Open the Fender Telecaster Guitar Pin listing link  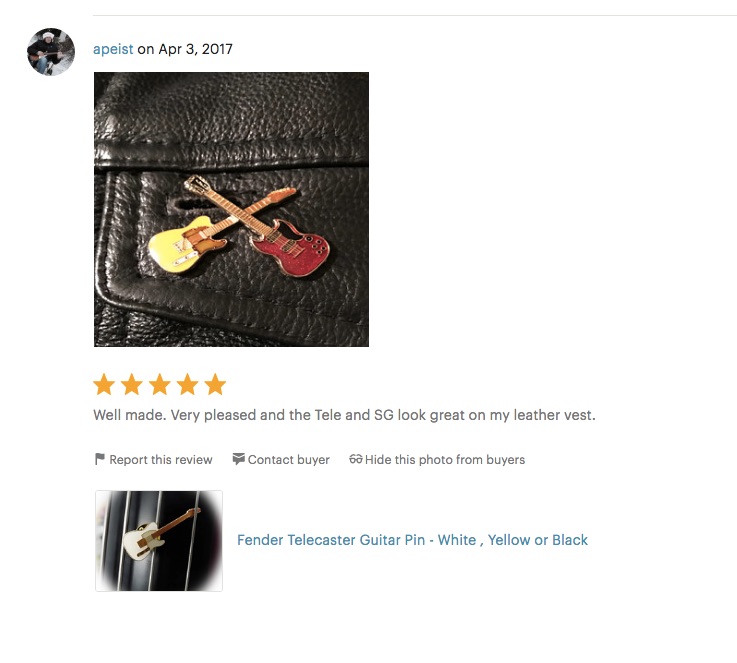pos(412,540)
